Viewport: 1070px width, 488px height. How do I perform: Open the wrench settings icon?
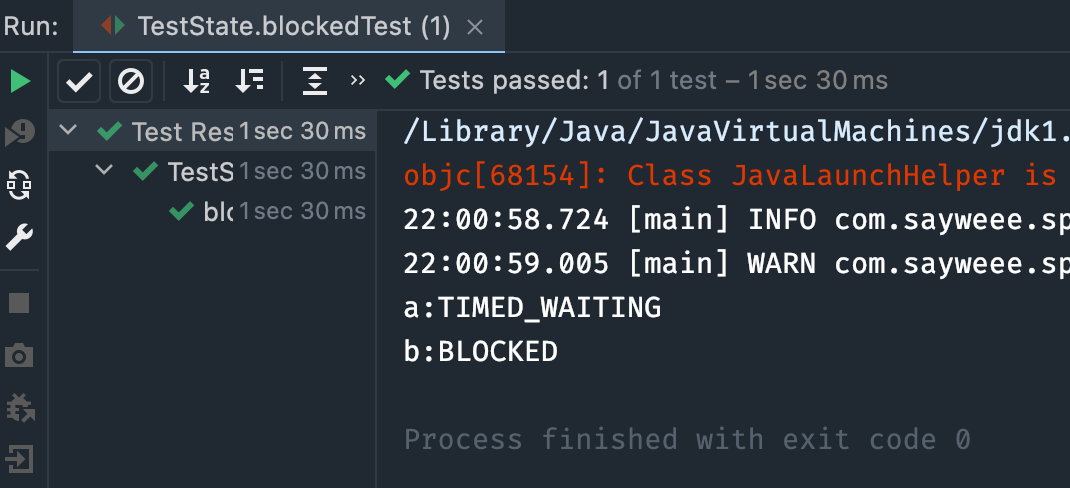(x=20, y=237)
